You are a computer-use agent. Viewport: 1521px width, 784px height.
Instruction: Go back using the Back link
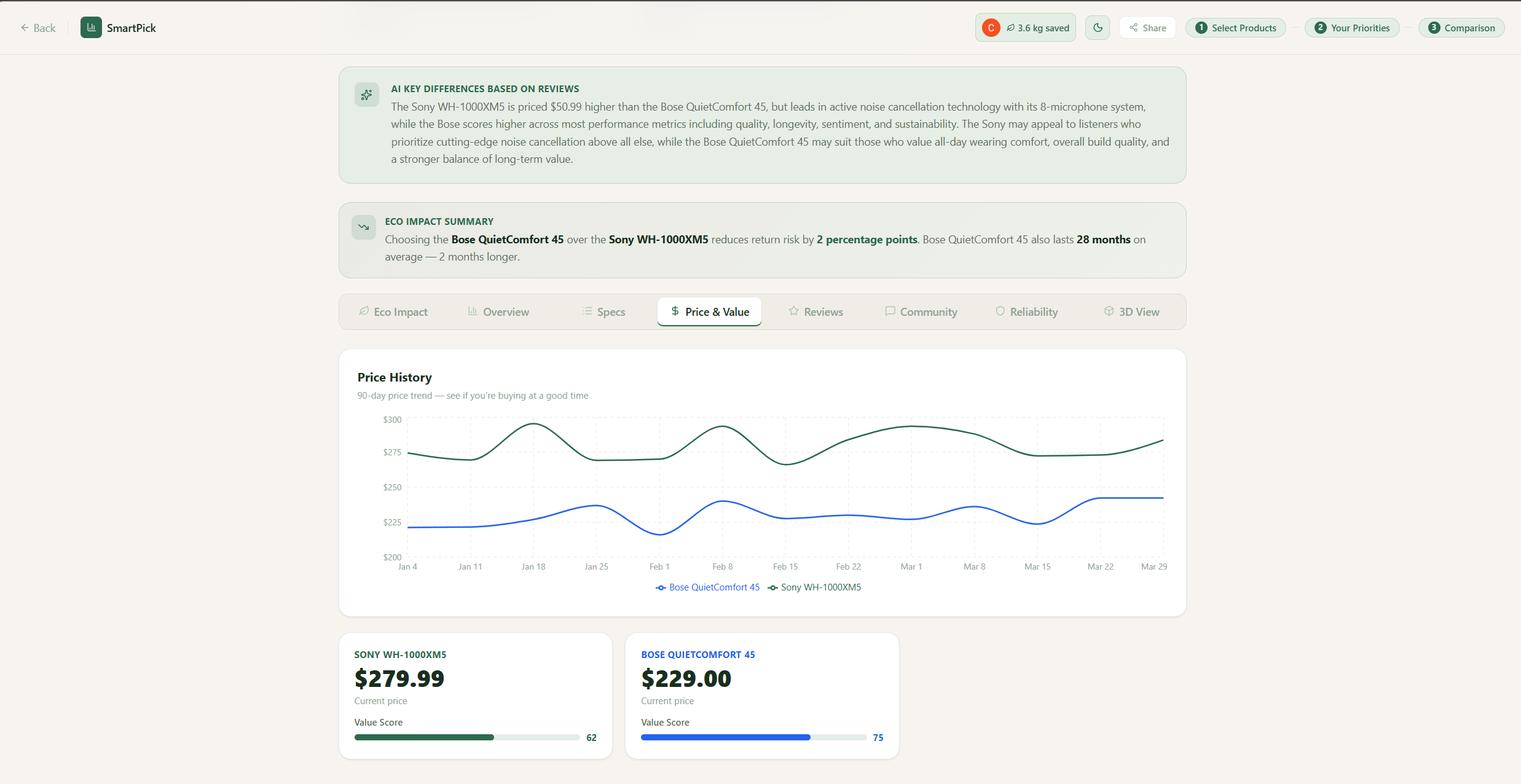point(38,28)
